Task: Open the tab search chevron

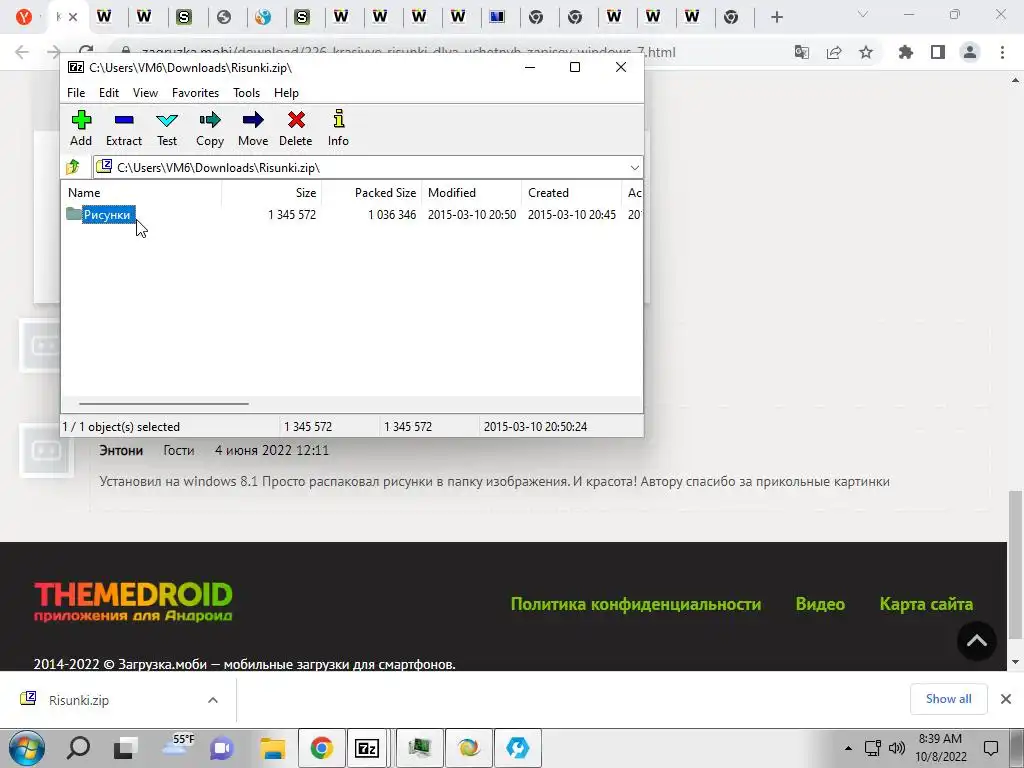Action: [x=863, y=14]
